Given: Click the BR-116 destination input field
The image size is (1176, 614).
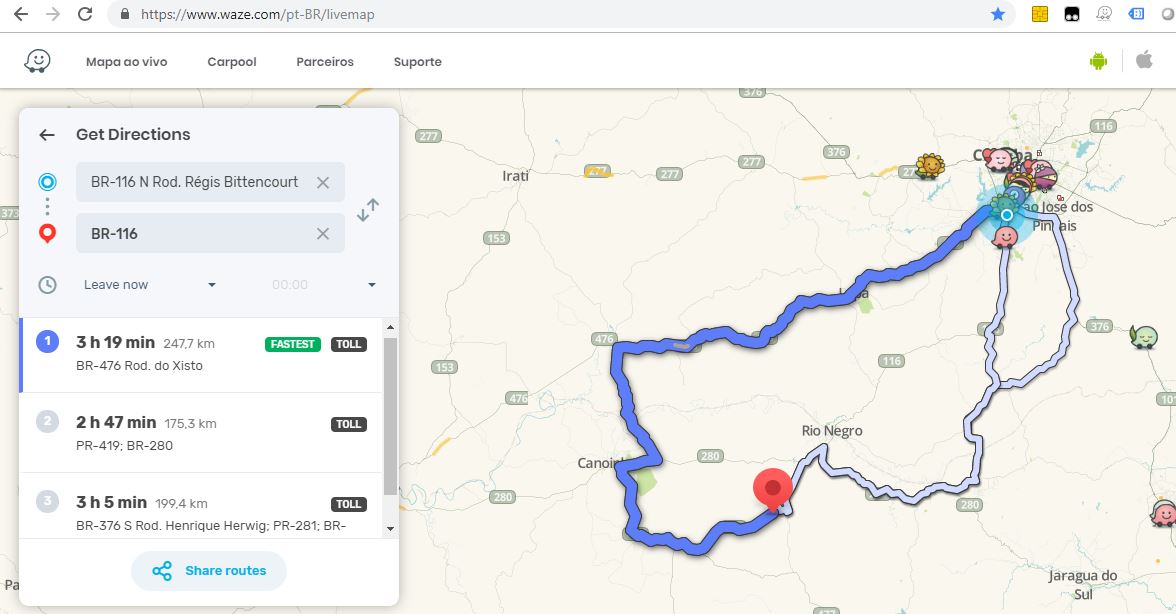Looking at the screenshot, I should (210, 234).
